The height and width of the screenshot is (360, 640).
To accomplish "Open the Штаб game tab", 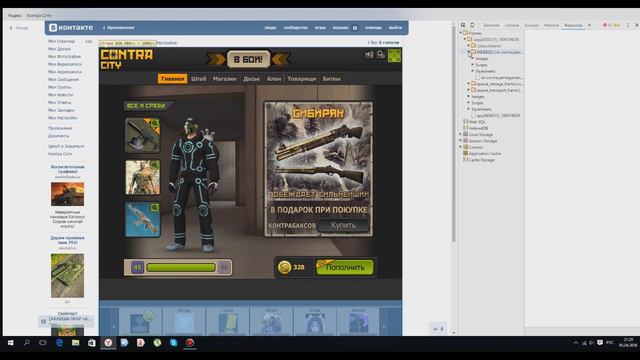I will 199,79.
